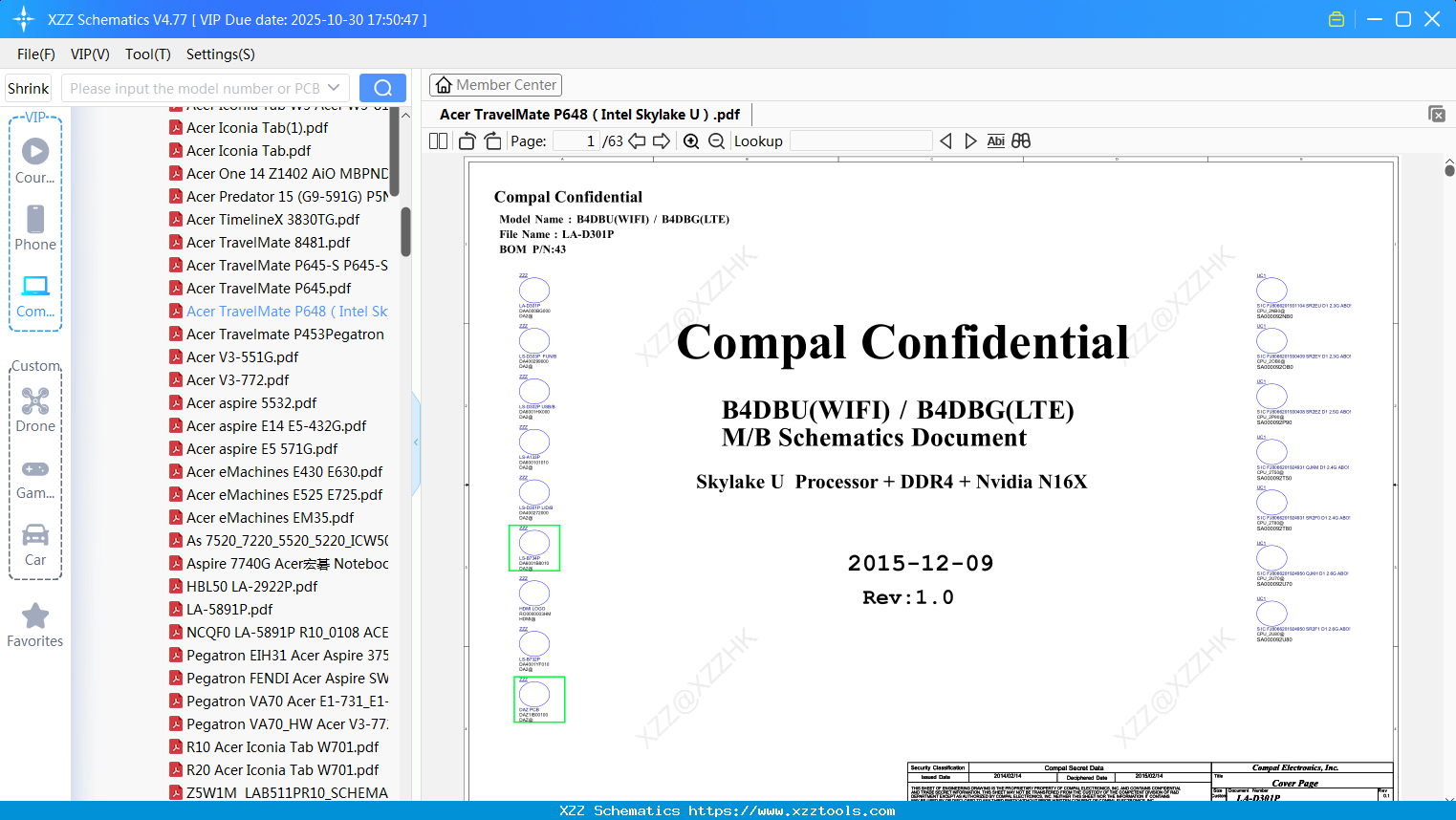Open Acer eMachines E430 E630.pdf
The height and width of the screenshot is (820, 1456).
(x=278, y=472)
